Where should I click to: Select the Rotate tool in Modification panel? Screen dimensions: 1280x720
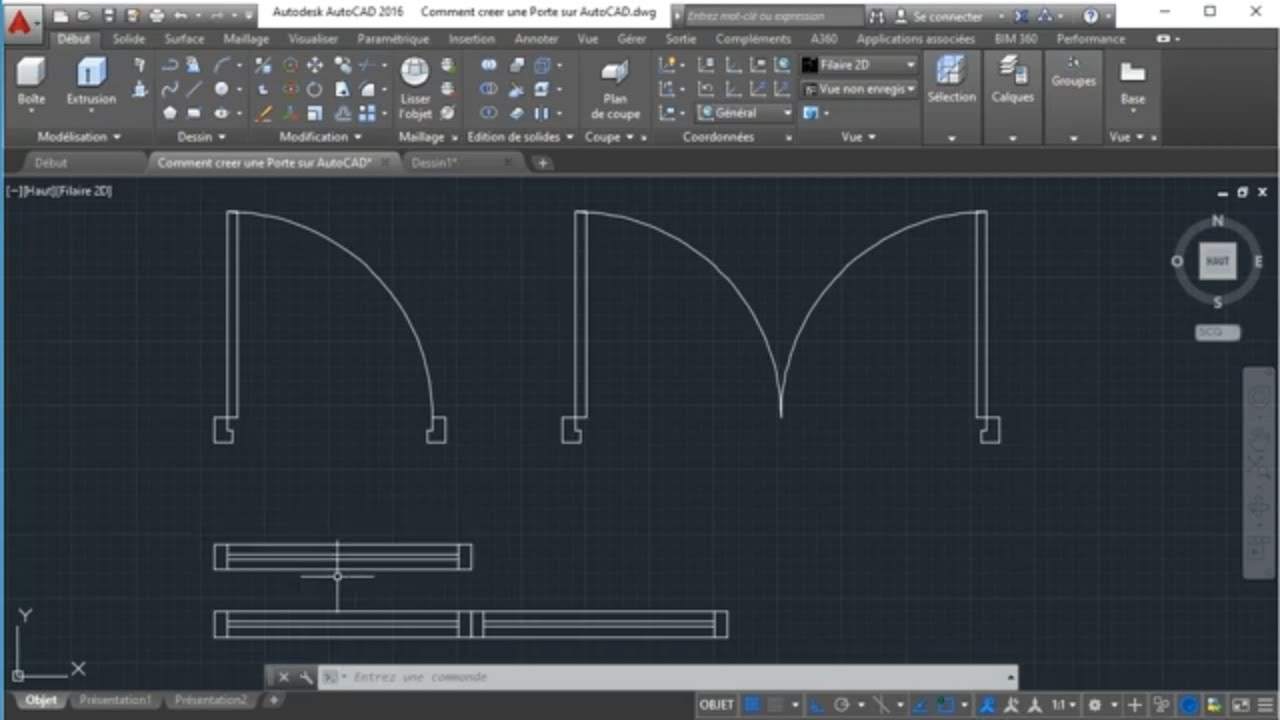tap(315, 89)
